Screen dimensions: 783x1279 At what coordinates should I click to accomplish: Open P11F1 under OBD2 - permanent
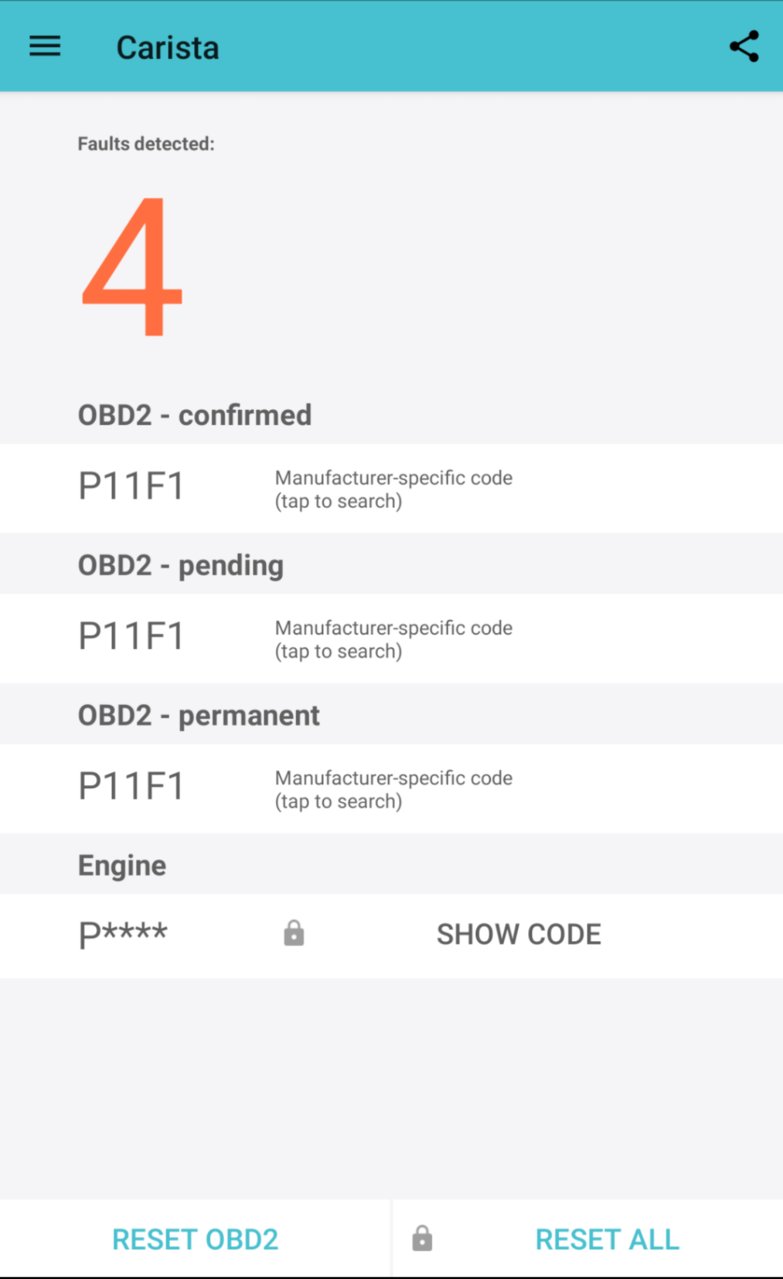pos(391,788)
